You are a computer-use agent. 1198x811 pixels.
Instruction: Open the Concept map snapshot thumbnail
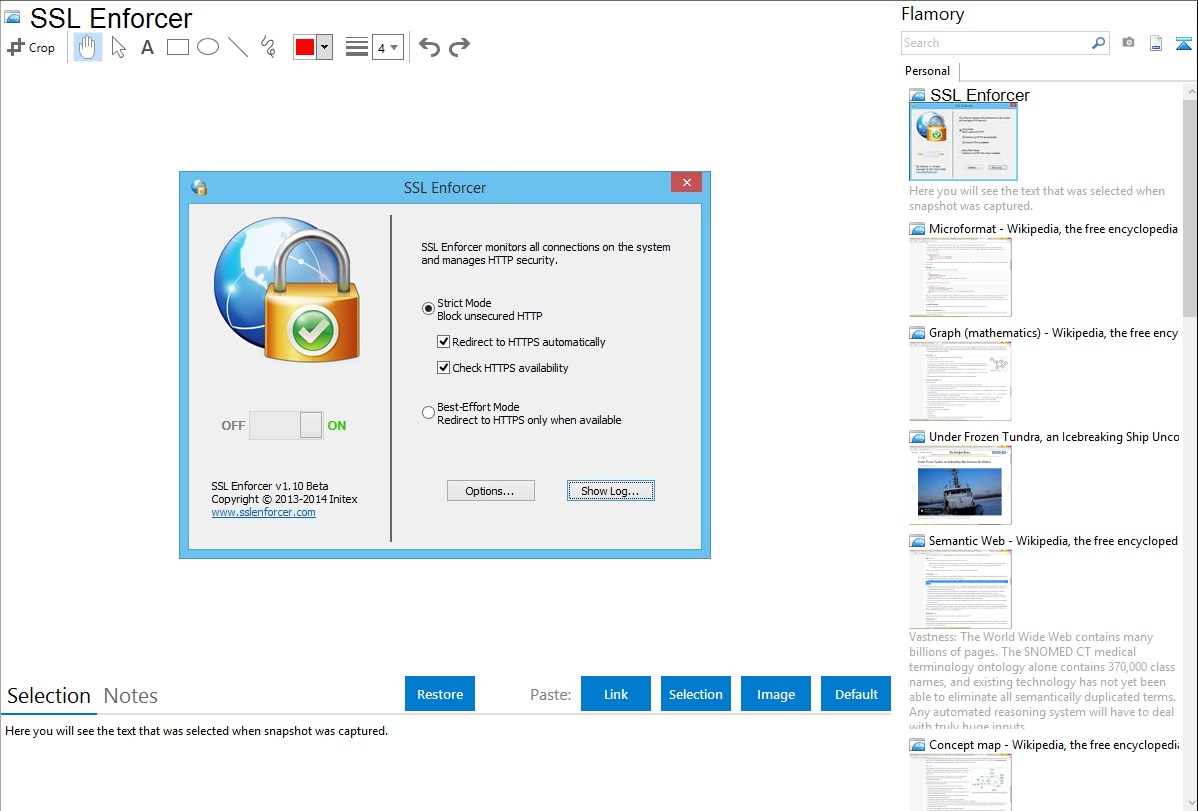point(960,782)
